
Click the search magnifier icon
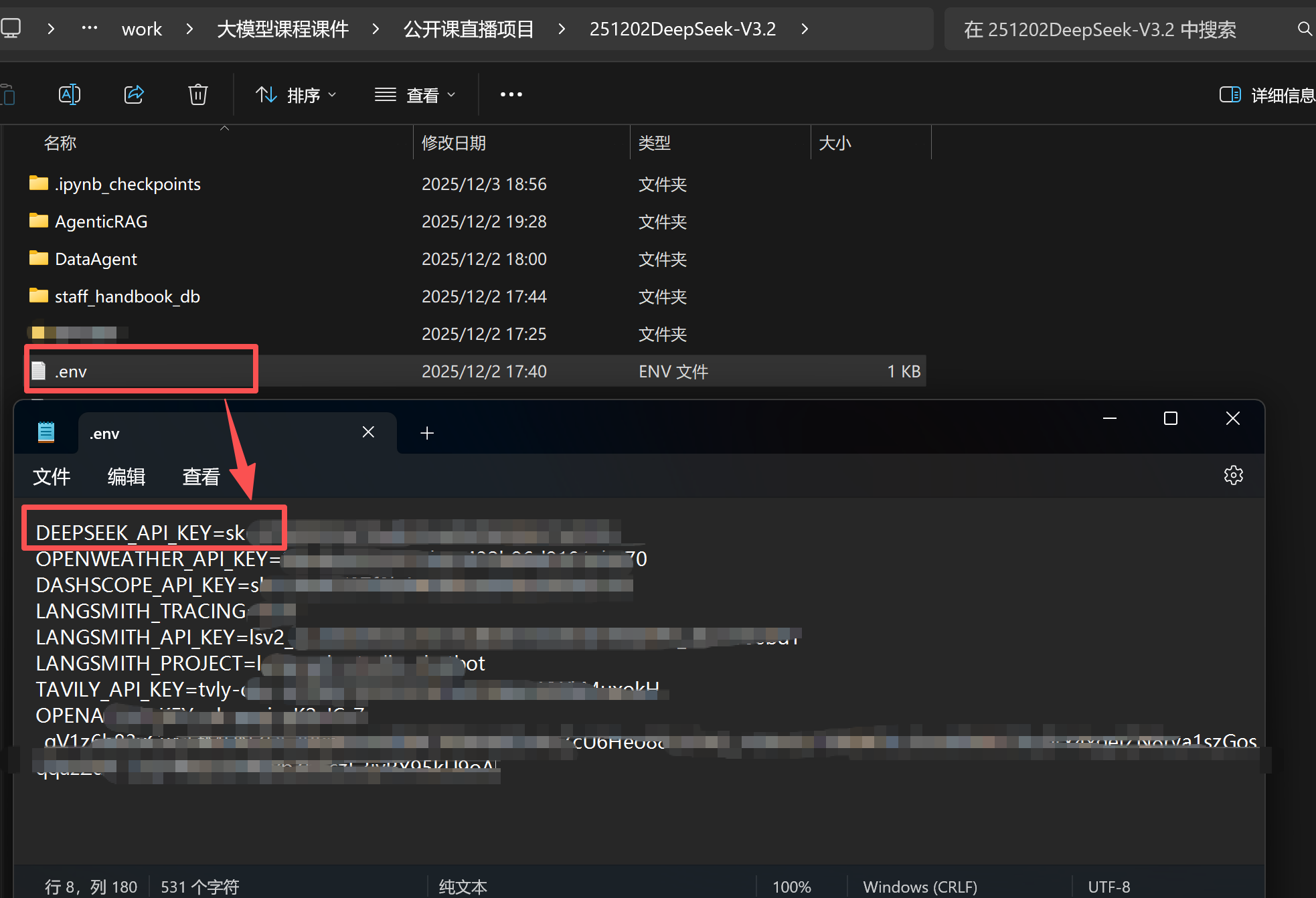(1304, 29)
